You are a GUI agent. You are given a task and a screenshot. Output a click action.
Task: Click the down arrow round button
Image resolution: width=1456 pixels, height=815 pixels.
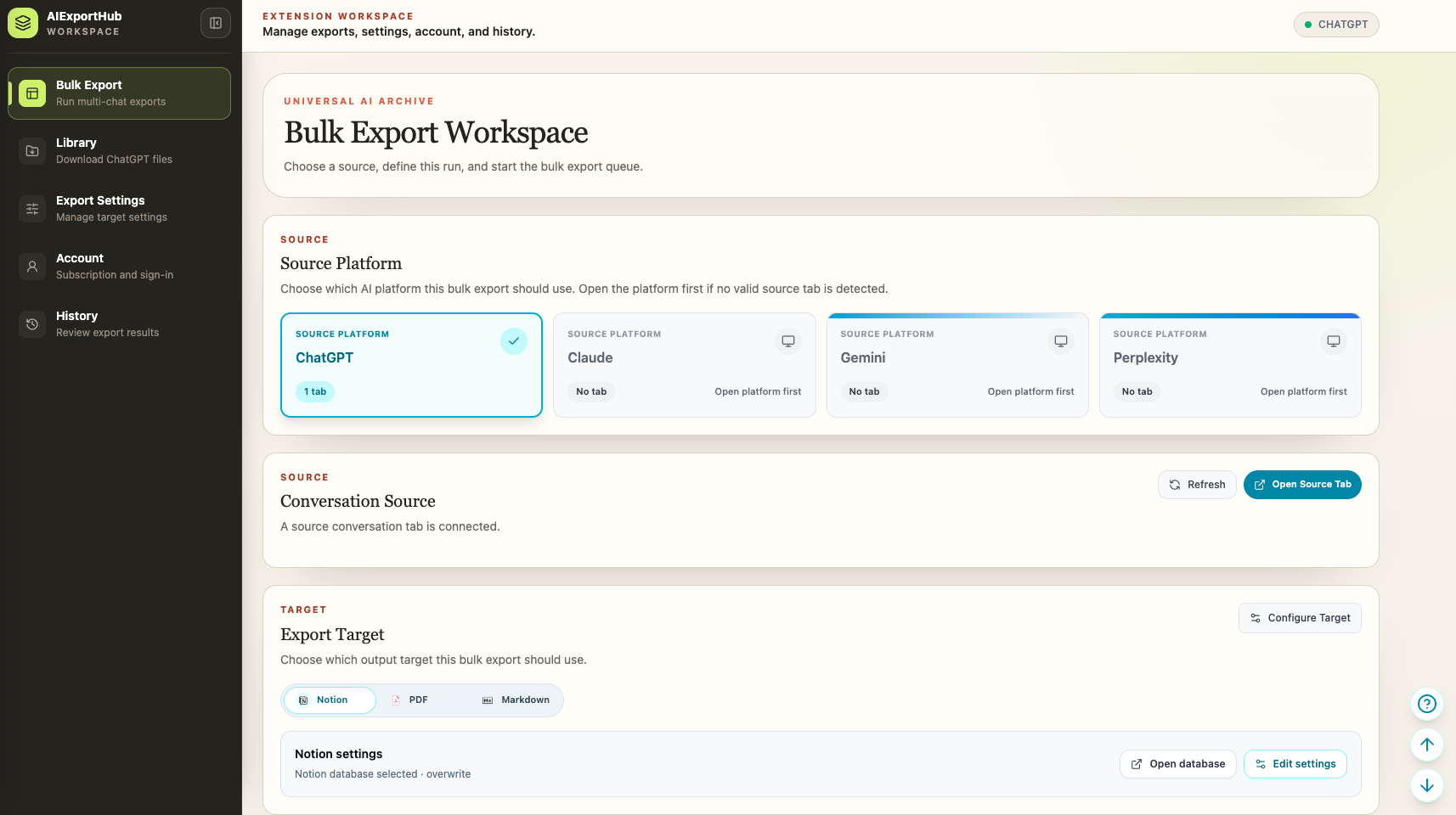[1427, 785]
